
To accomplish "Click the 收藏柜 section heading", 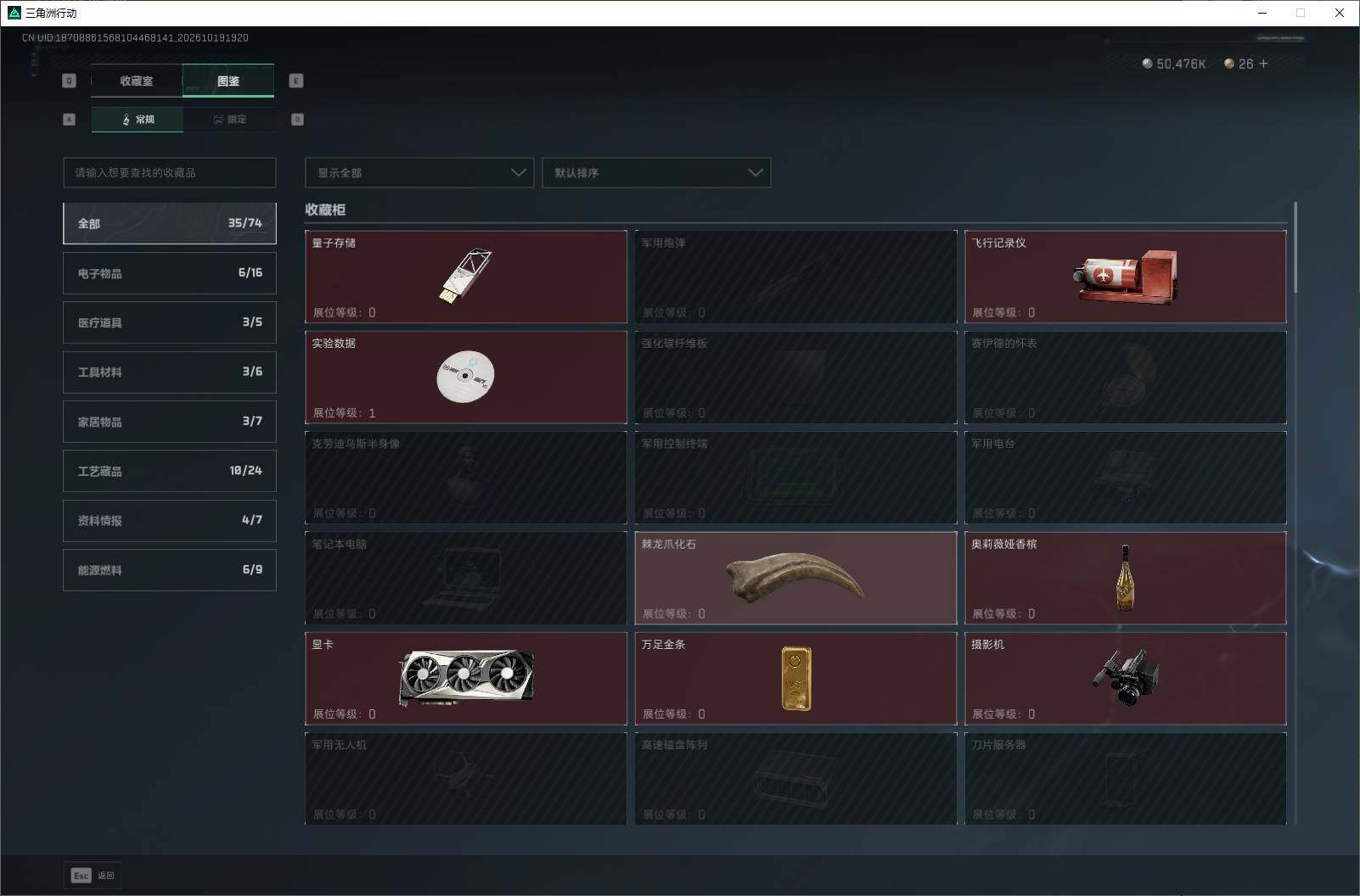I will pyautogui.click(x=325, y=210).
